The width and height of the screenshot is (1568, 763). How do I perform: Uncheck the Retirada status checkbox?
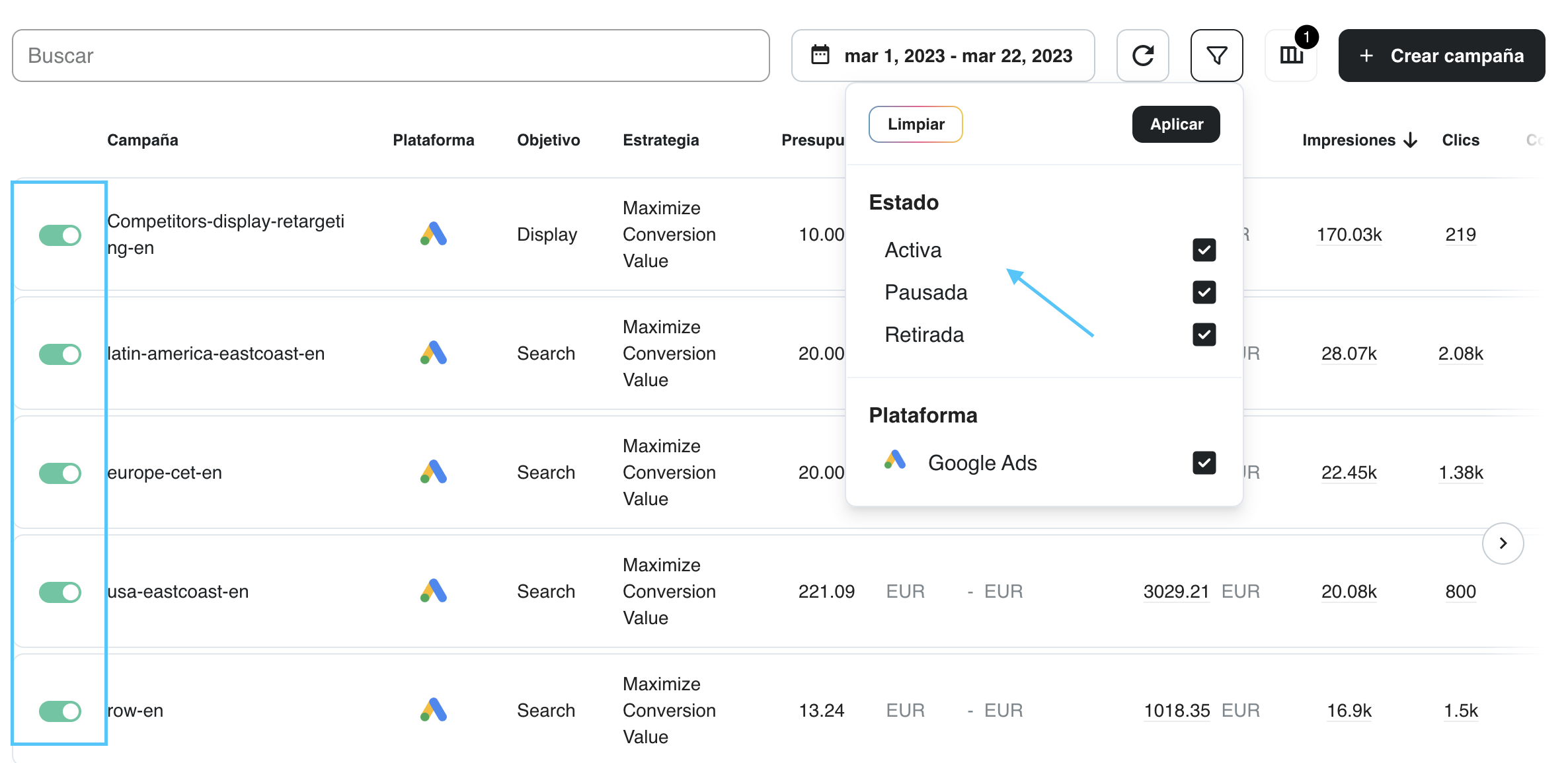[1204, 335]
